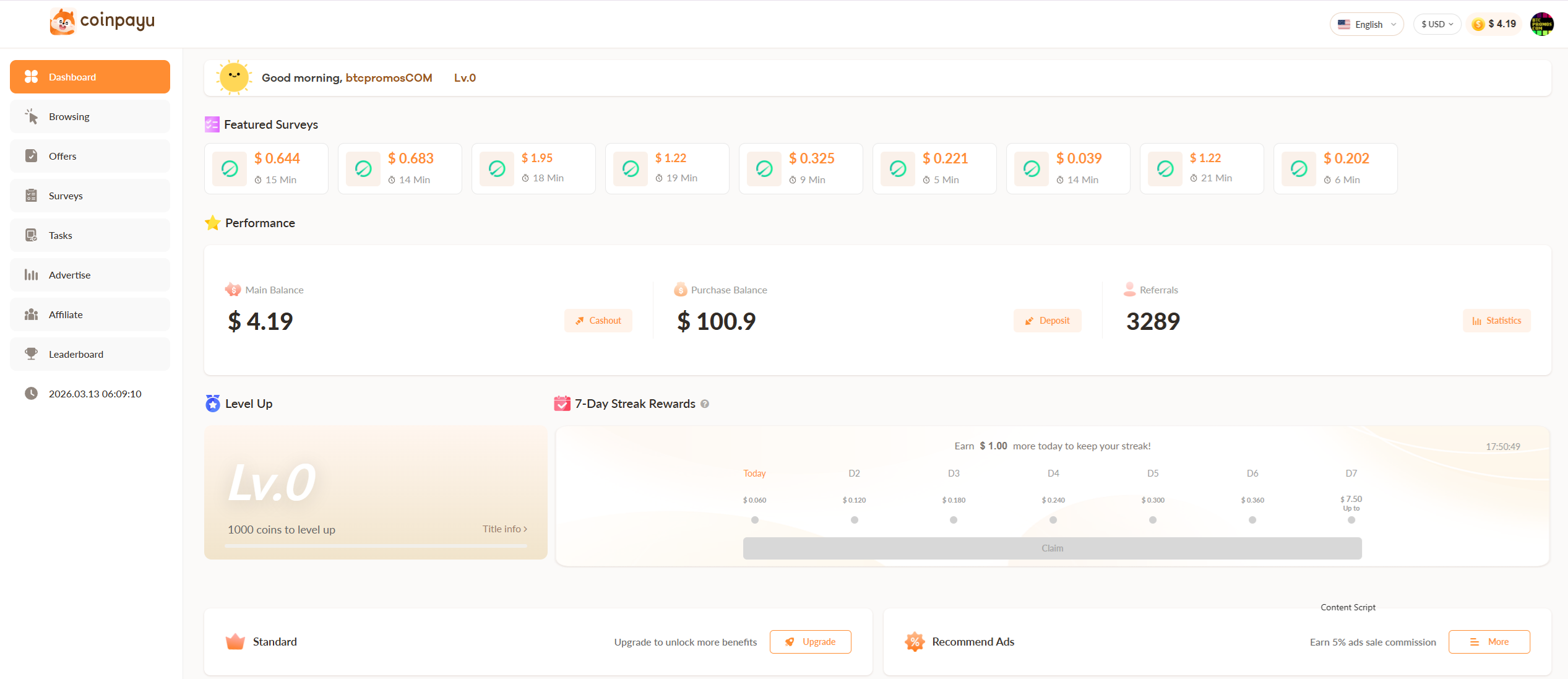Select the Advertise bar-chart icon
Image resolution: width=1568 pixels, height=679 pixels.
(32, 275)
